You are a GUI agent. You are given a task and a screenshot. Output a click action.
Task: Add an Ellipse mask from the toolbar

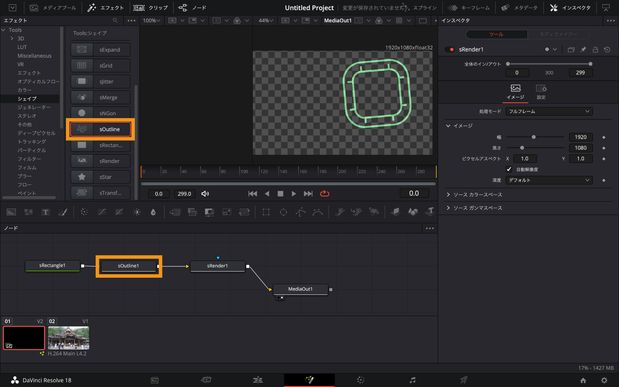pos(283,212)
